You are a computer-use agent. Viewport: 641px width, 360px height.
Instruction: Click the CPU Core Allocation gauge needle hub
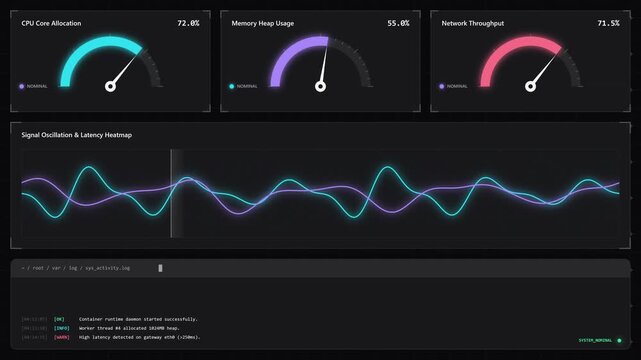(110, 86)
